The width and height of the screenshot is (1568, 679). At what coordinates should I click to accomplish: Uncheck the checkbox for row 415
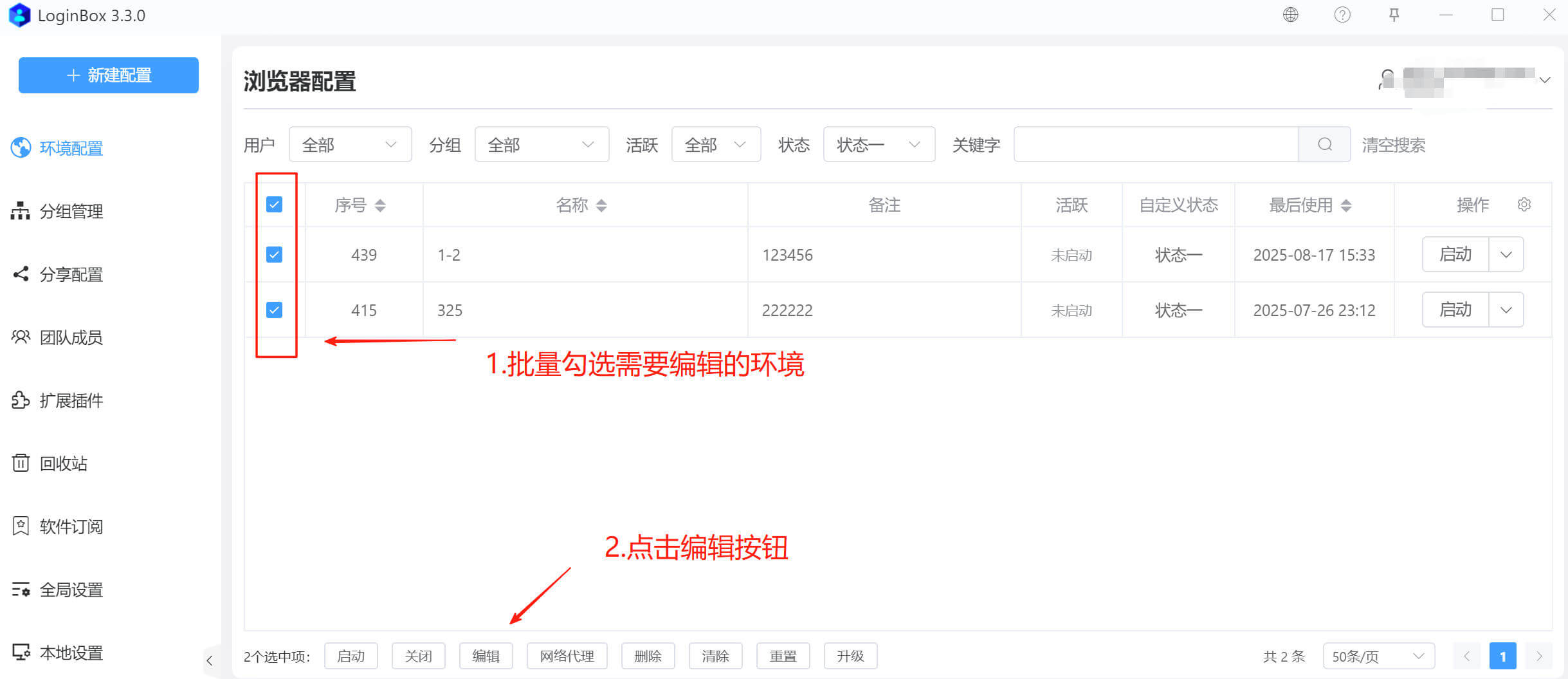(x=274, y=310)
